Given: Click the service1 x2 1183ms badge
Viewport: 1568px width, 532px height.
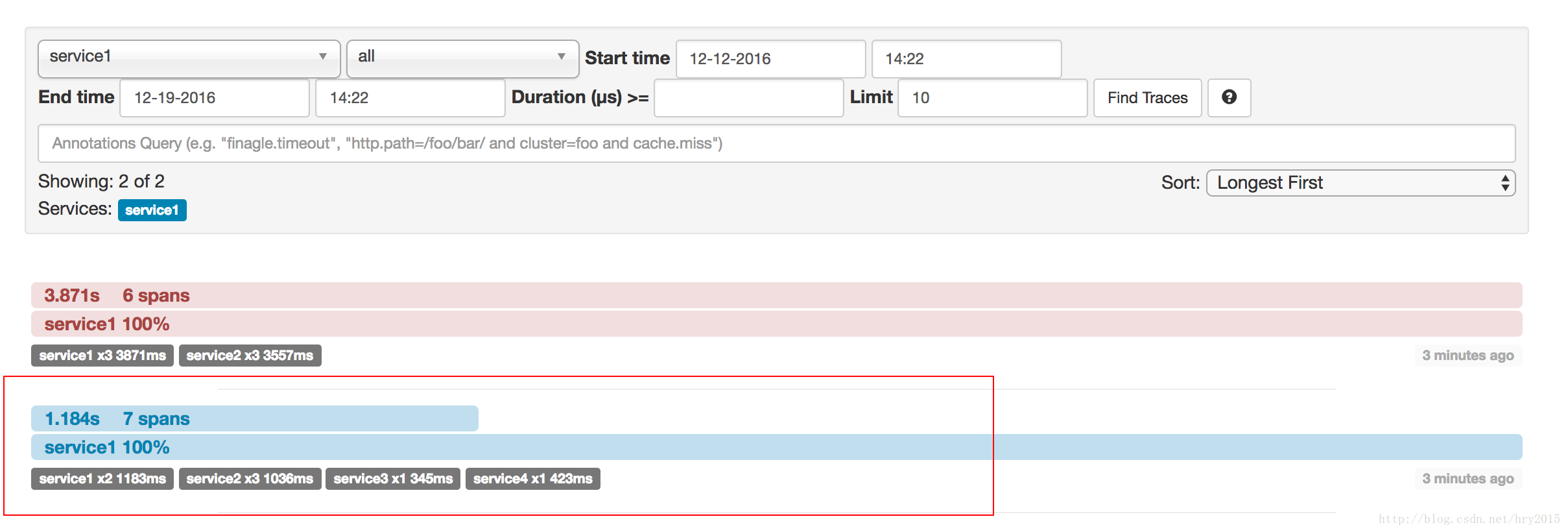Looking at the screenshot, I should tap(102, 479).
